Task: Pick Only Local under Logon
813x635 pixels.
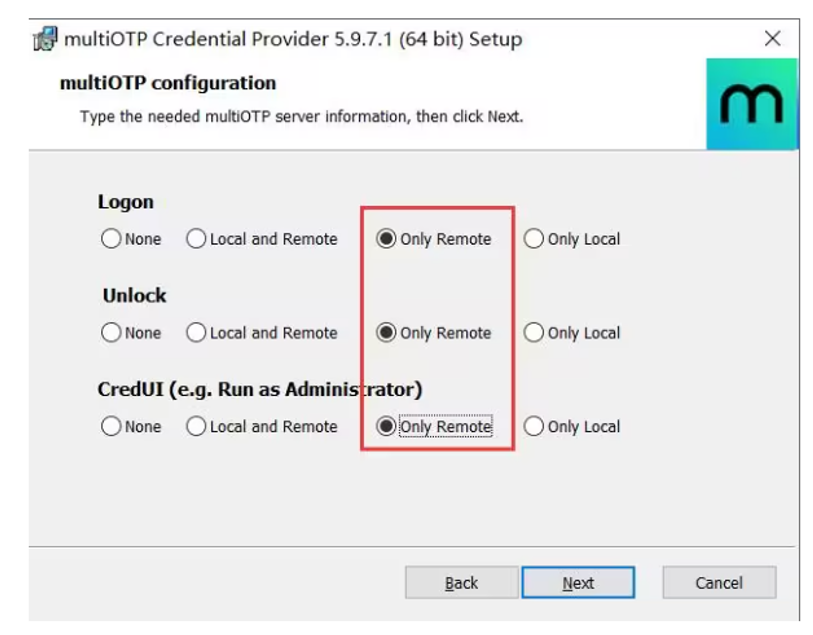Action: pos(534,239)
